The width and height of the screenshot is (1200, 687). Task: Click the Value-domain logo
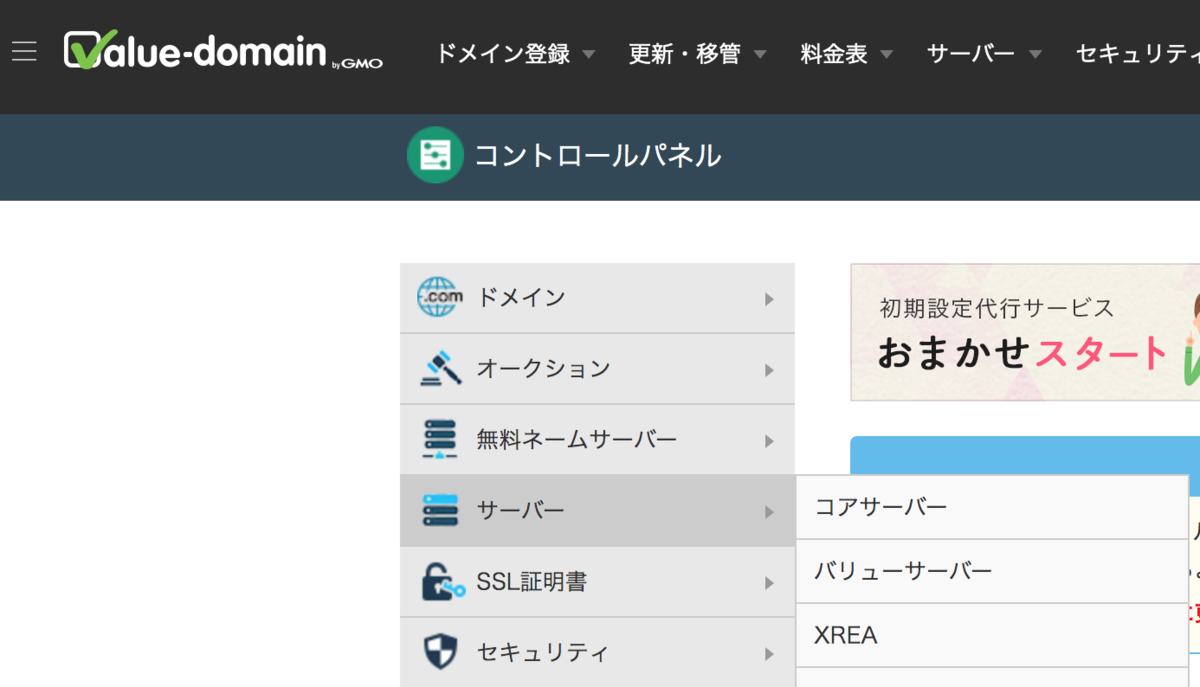click(x=223, y=51)
